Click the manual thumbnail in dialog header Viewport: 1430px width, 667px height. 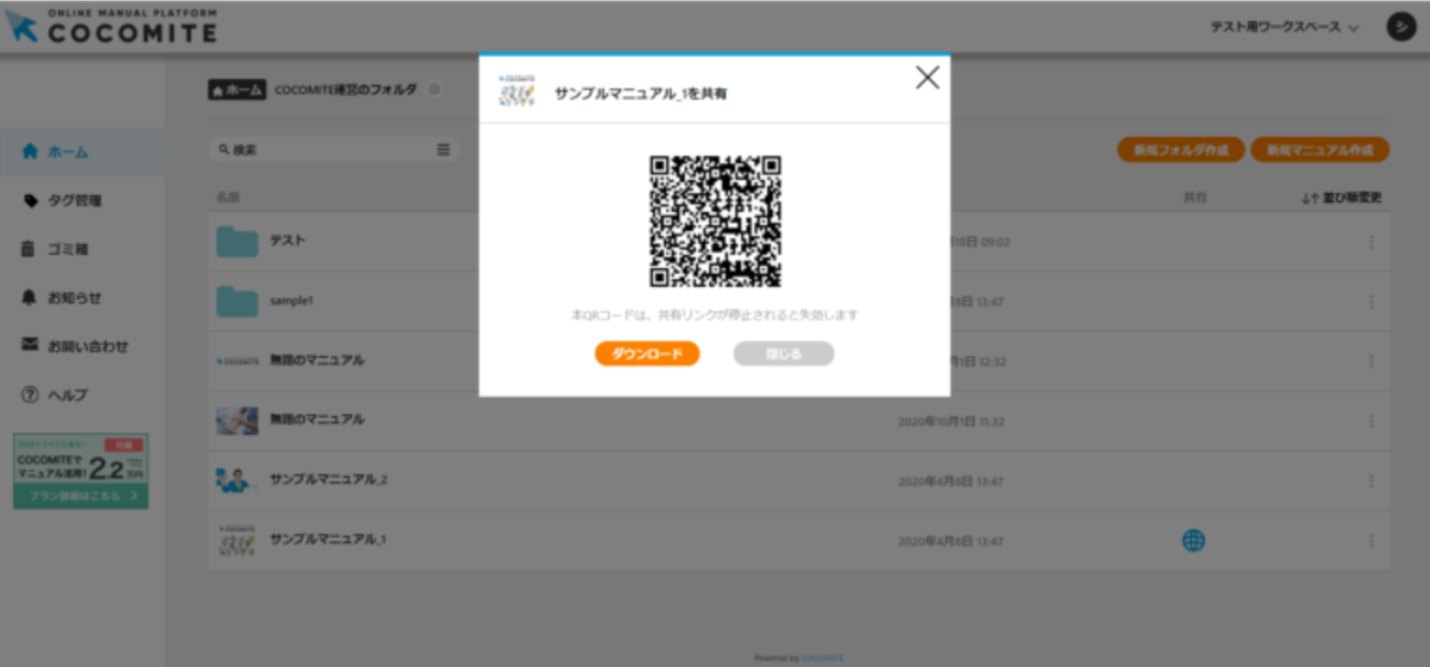[x=517, y=92]
